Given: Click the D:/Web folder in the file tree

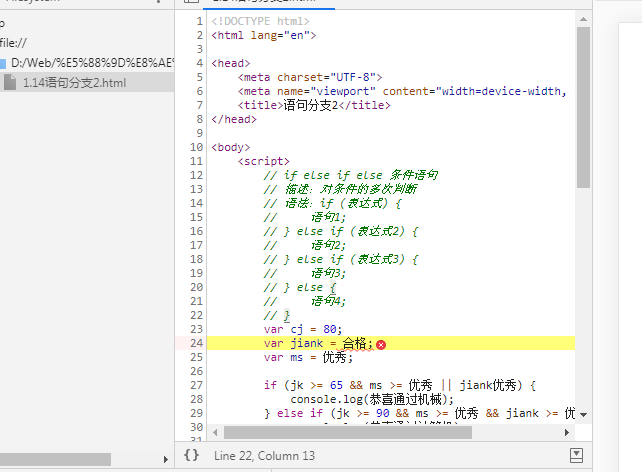Looking at the screenshot, I should tap(92, 63).
